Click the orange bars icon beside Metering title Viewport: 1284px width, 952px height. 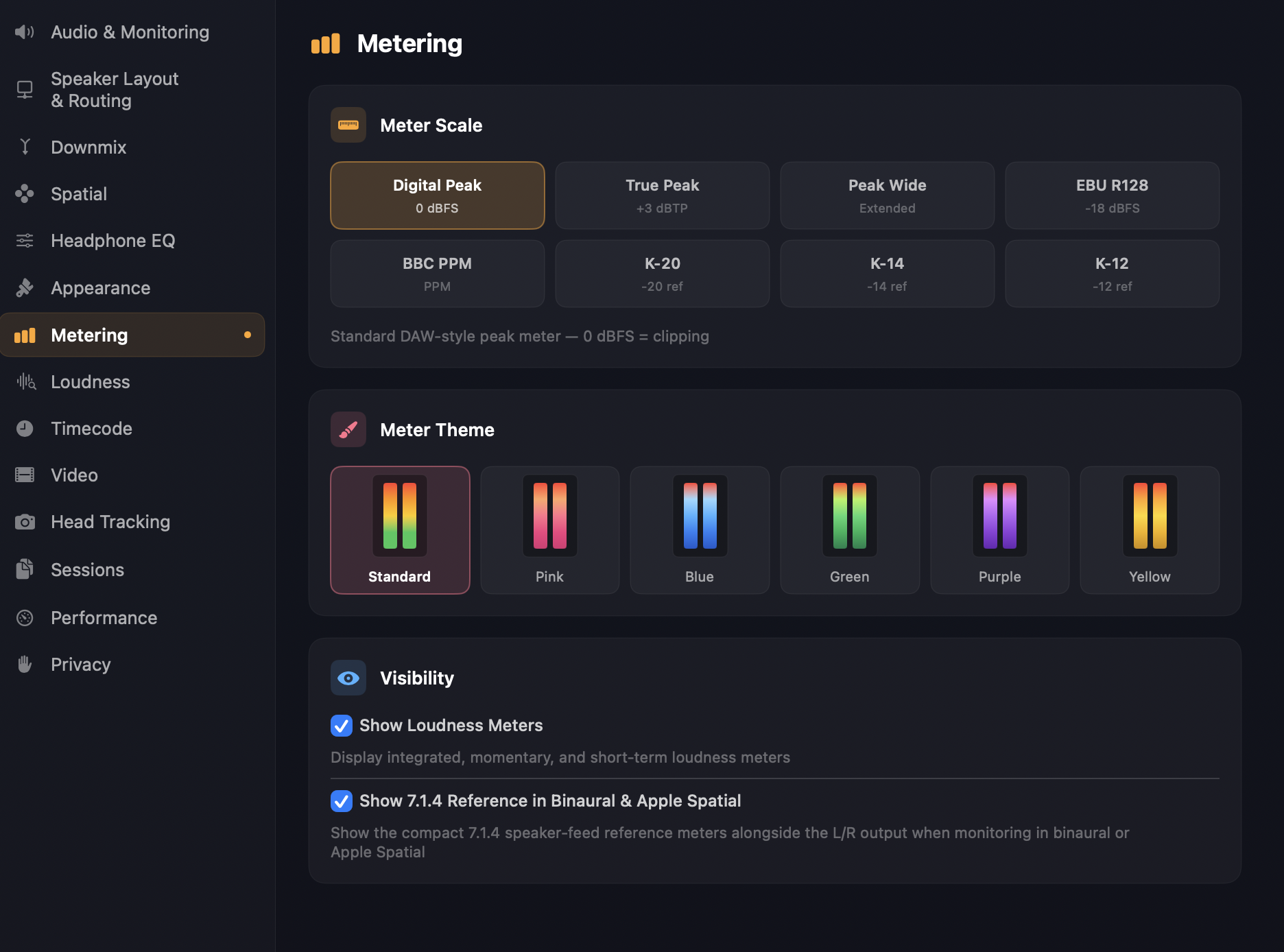click(326, 44)
